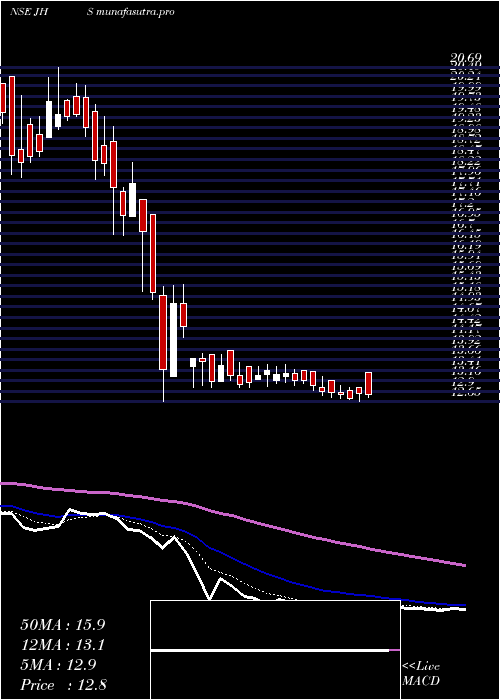Select the 50MA : 15.9 readout
Viewport: 500px width, 700px height.
(x=62, y=625)
